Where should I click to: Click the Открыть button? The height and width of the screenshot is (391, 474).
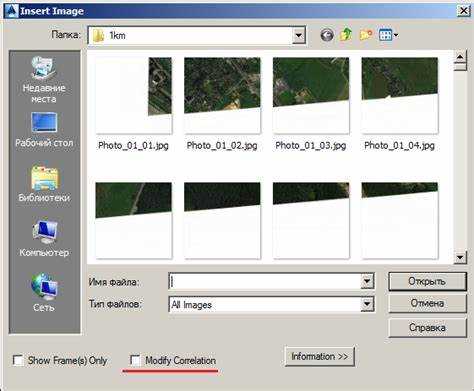click(427, 282)
